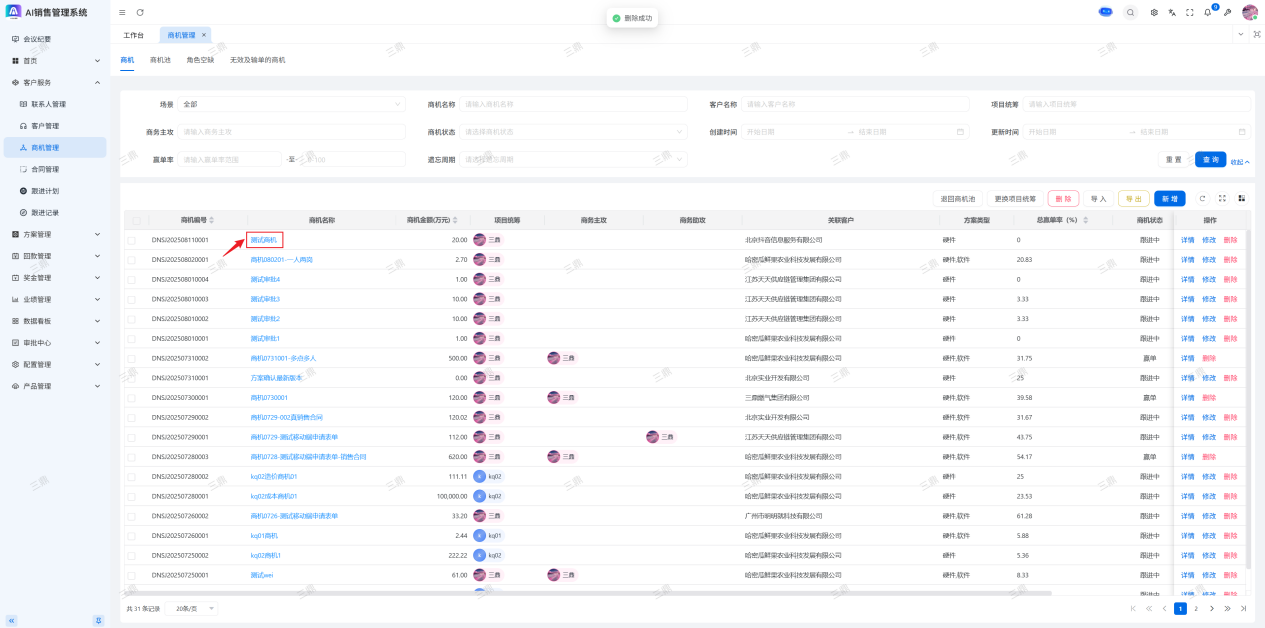Open the 场景 dropdown showing 全部
Screen dimensions: 1265x628
click(x=291, y=104)
